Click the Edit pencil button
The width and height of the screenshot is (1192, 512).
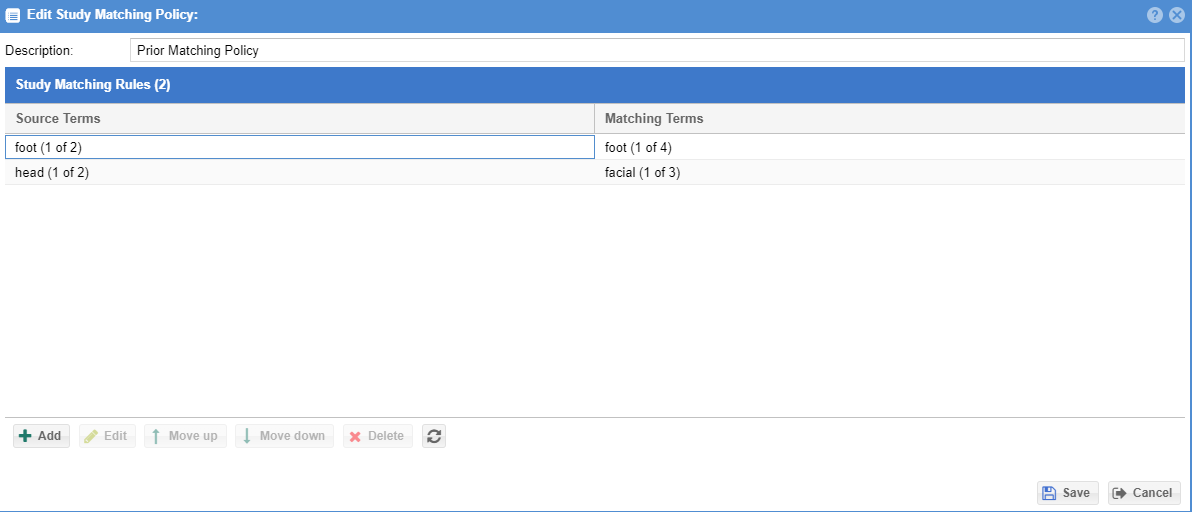(107, 436)
